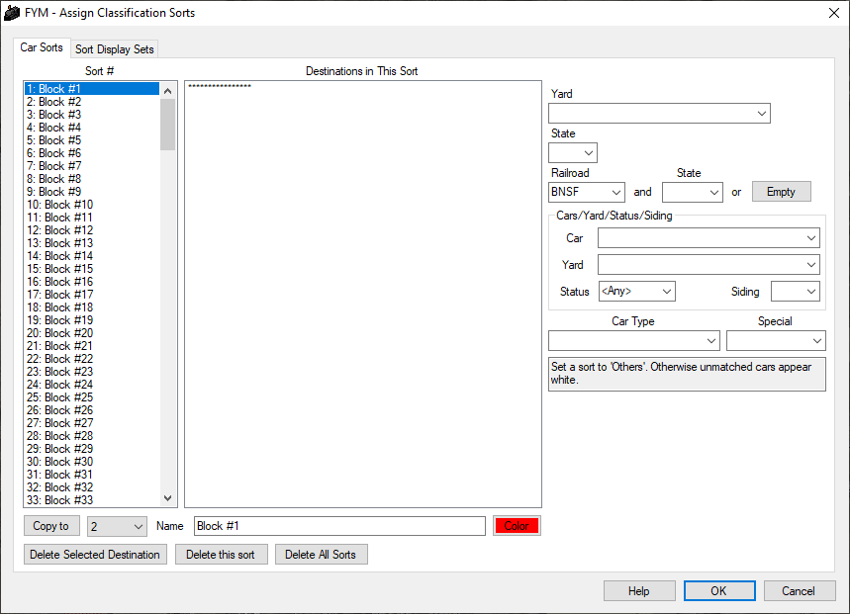Click Delete All Sorts button
The image size is (850, 614).
click(x=320, y=554)
